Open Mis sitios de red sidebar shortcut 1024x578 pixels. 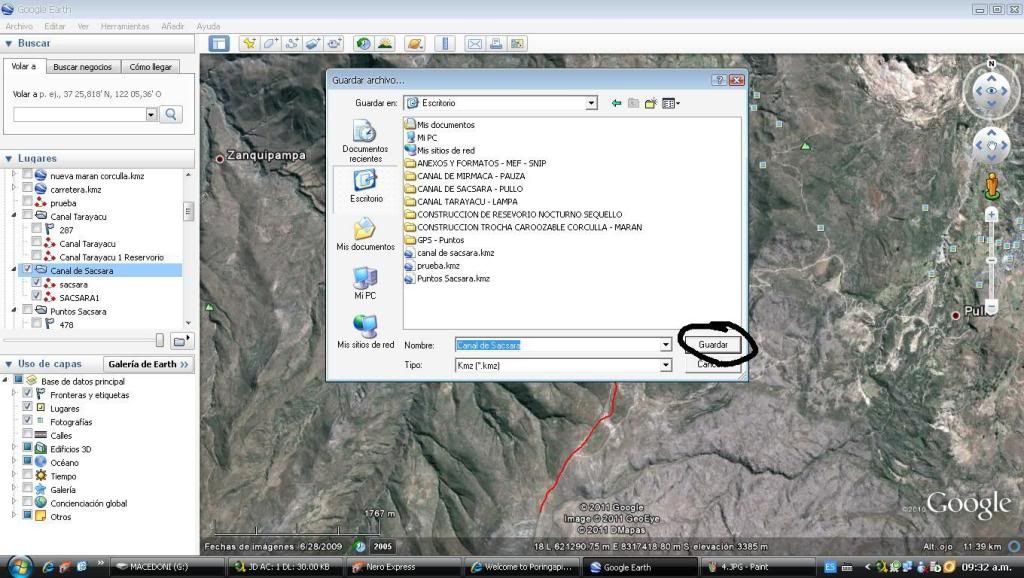coord(365,332)
